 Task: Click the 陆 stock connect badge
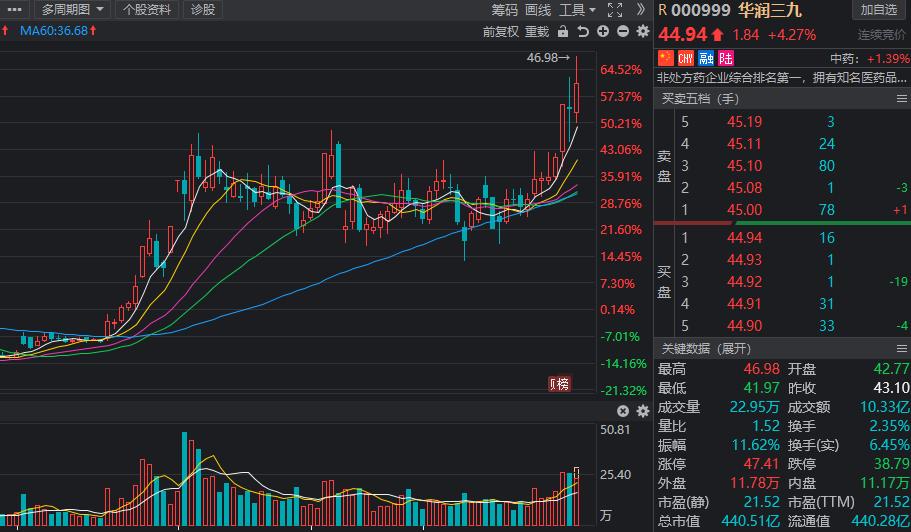[726, 57]
